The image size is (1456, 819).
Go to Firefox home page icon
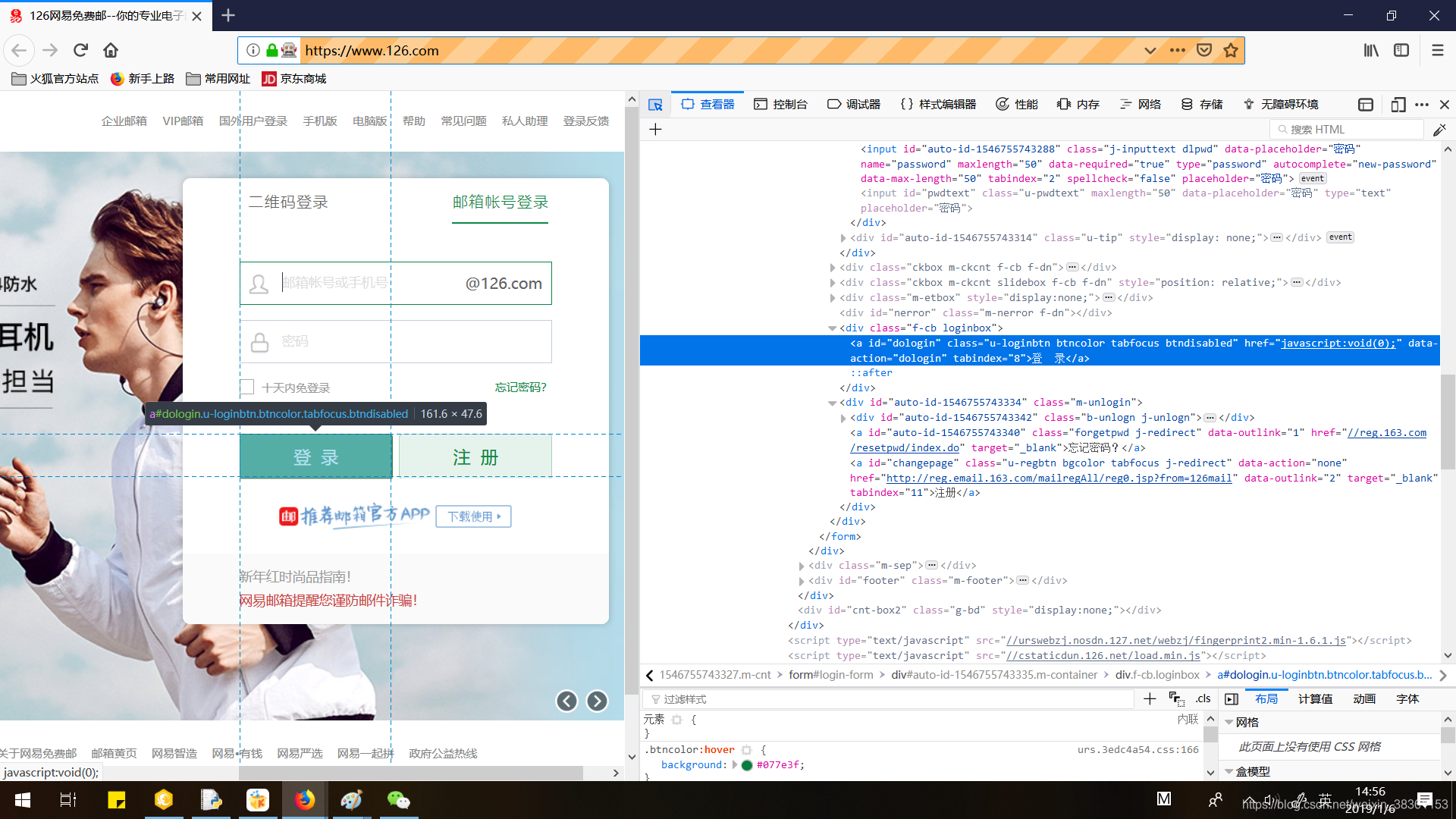(111, 50)
